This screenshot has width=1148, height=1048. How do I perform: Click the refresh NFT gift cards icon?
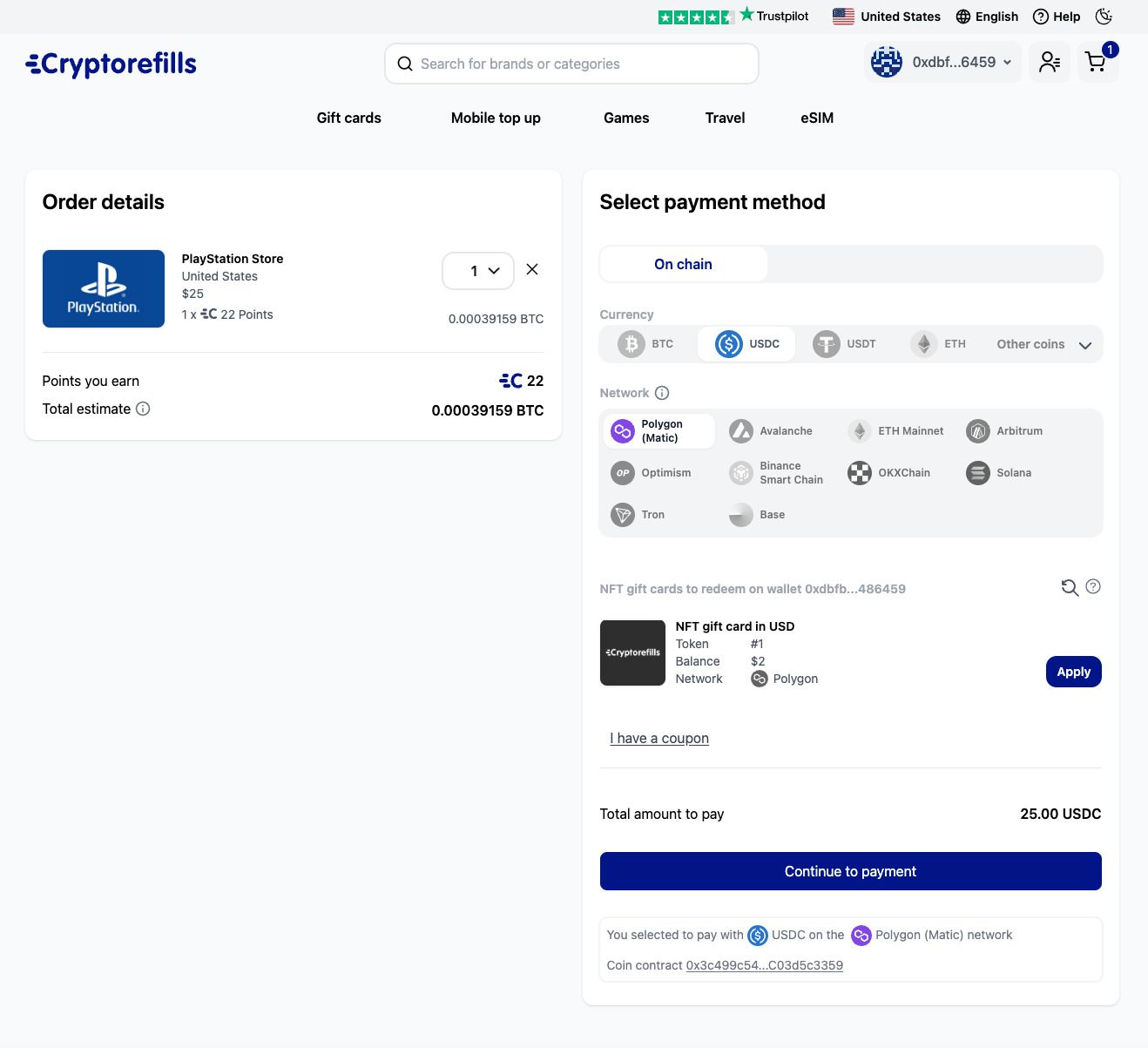click(x=1069, y=587)
